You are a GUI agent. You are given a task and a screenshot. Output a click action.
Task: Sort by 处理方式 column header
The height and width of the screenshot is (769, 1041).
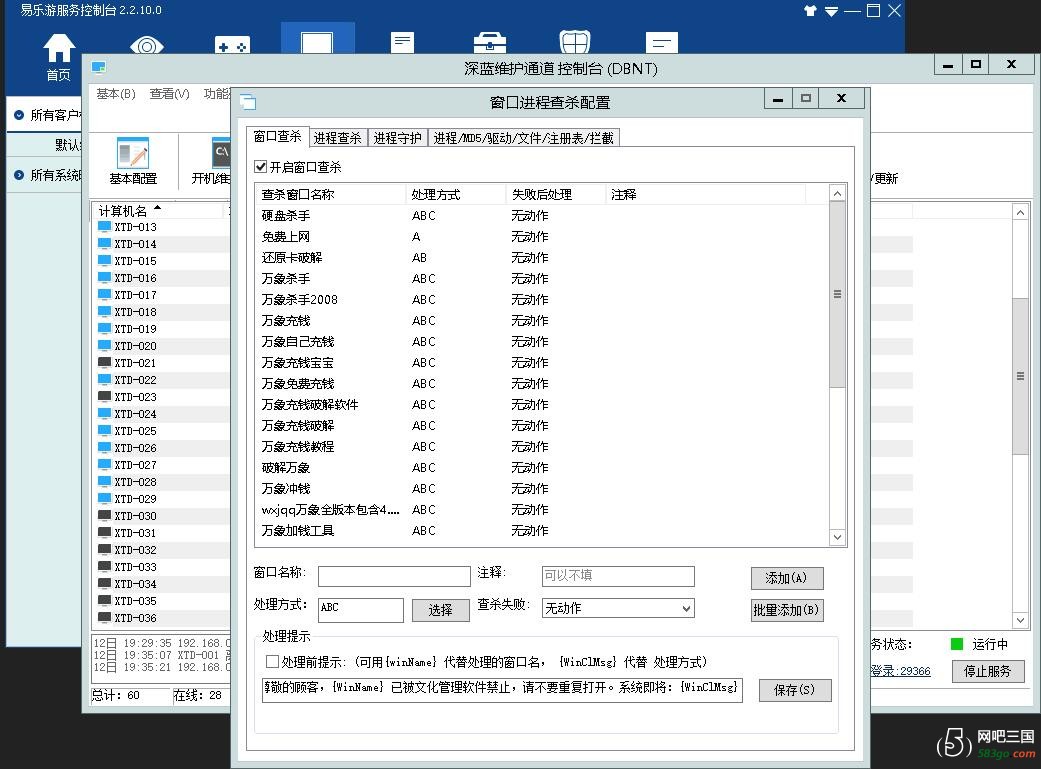[x=455, y=195]
